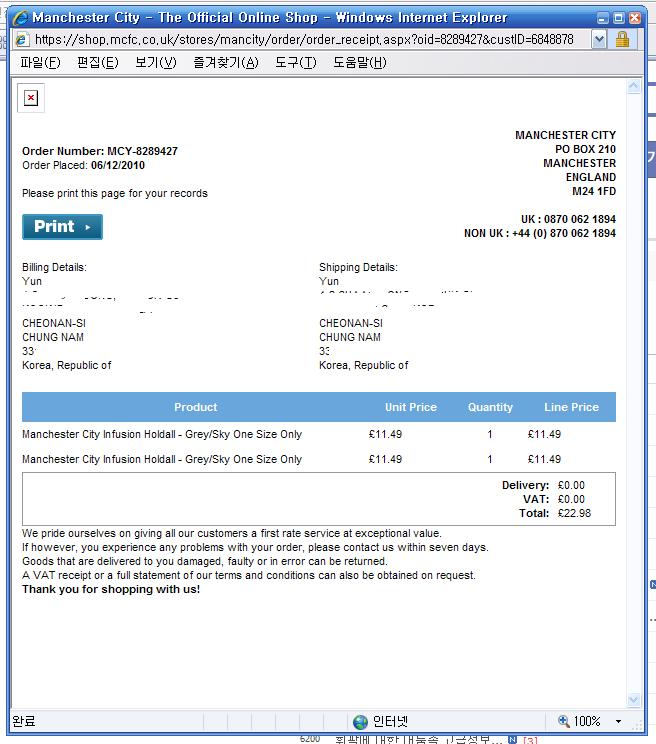Click the Print button
Image resolution: width=656 pixels, height=744 pixels.
pyautogui.click(x=62, y=227)
